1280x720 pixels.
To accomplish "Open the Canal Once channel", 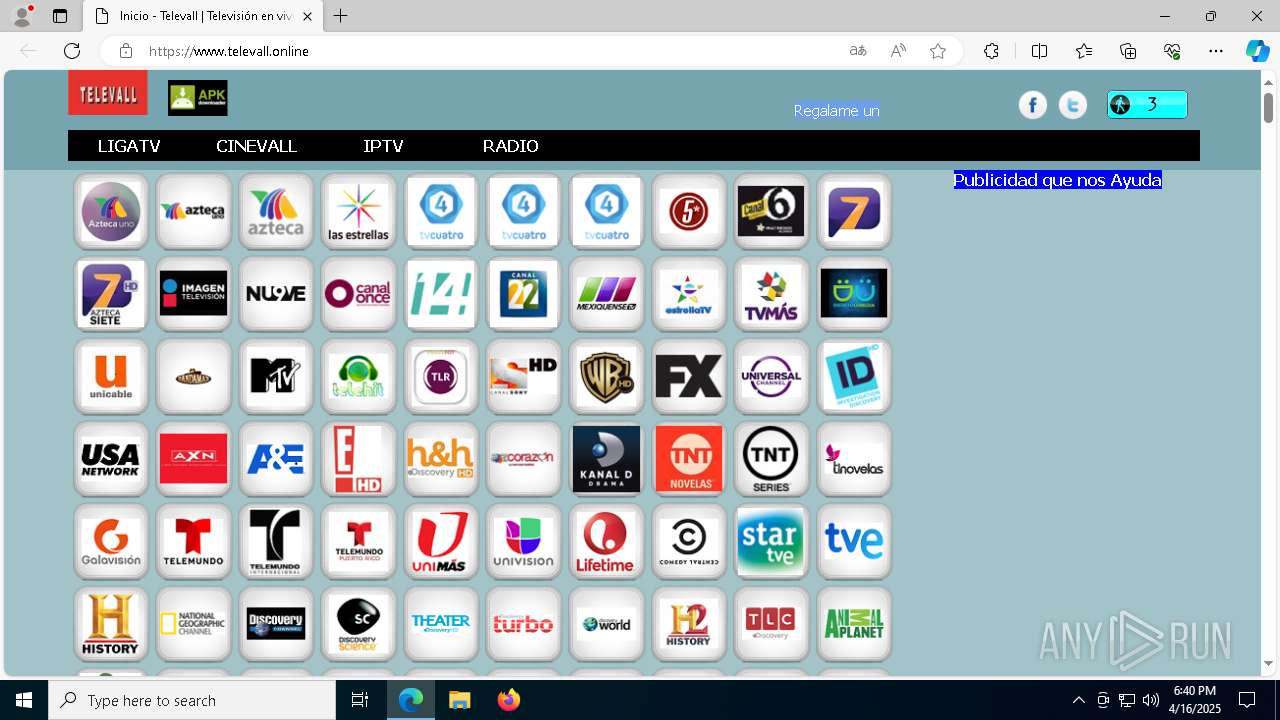I will [358, 294].
